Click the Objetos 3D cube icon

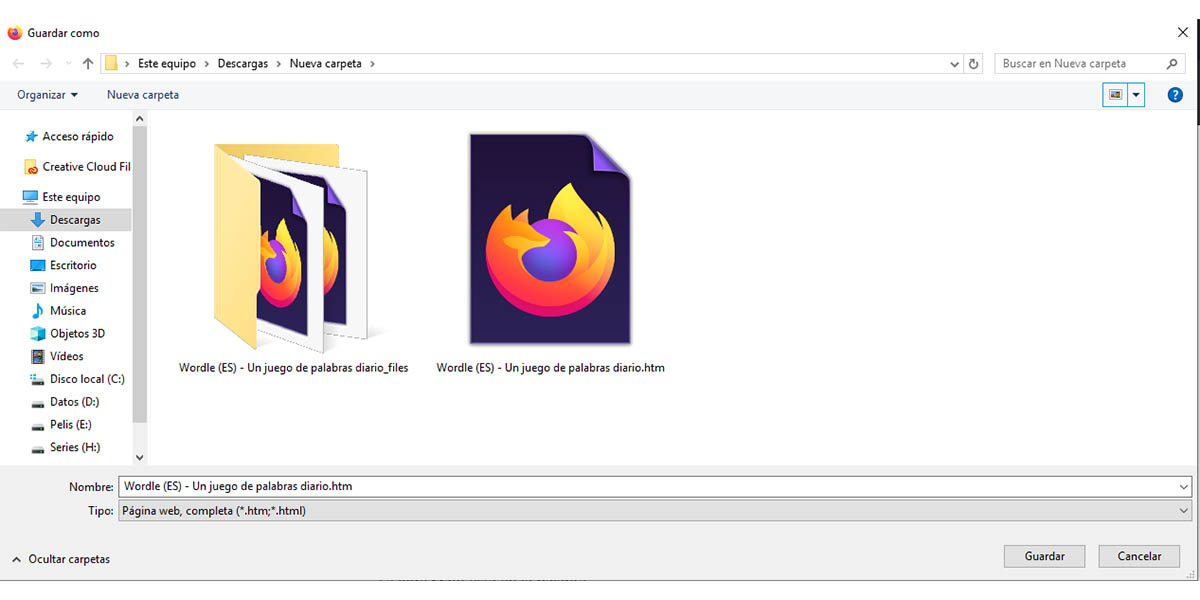(38, 334)
